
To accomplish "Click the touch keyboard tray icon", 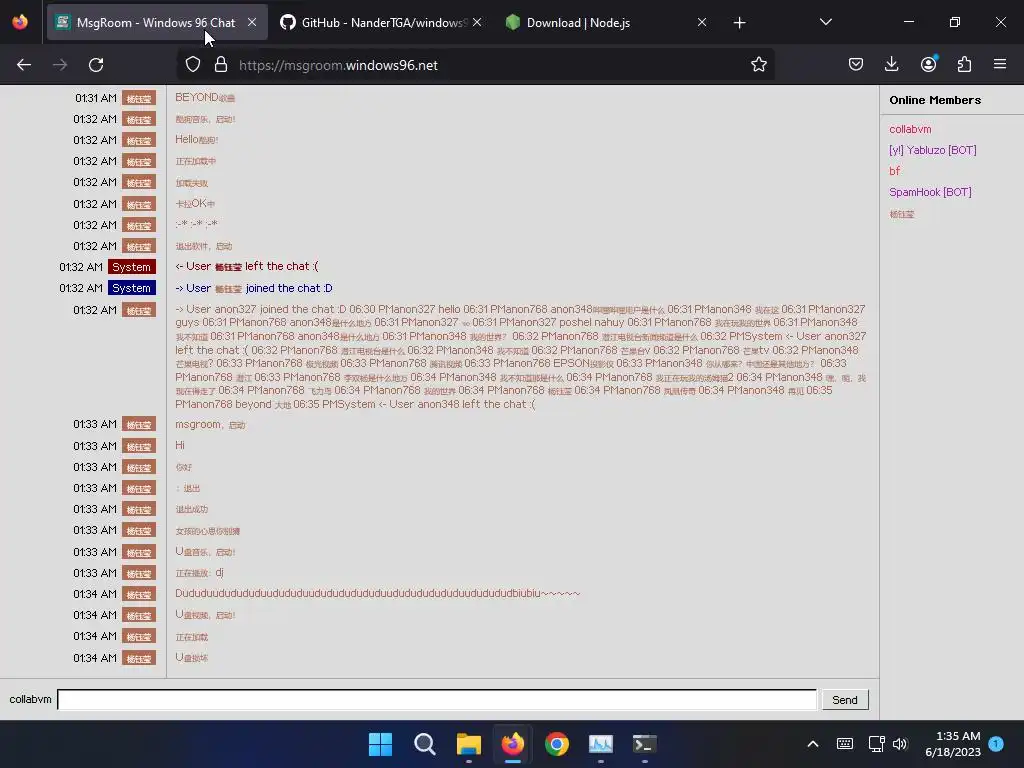I will (x=844, y=744).
